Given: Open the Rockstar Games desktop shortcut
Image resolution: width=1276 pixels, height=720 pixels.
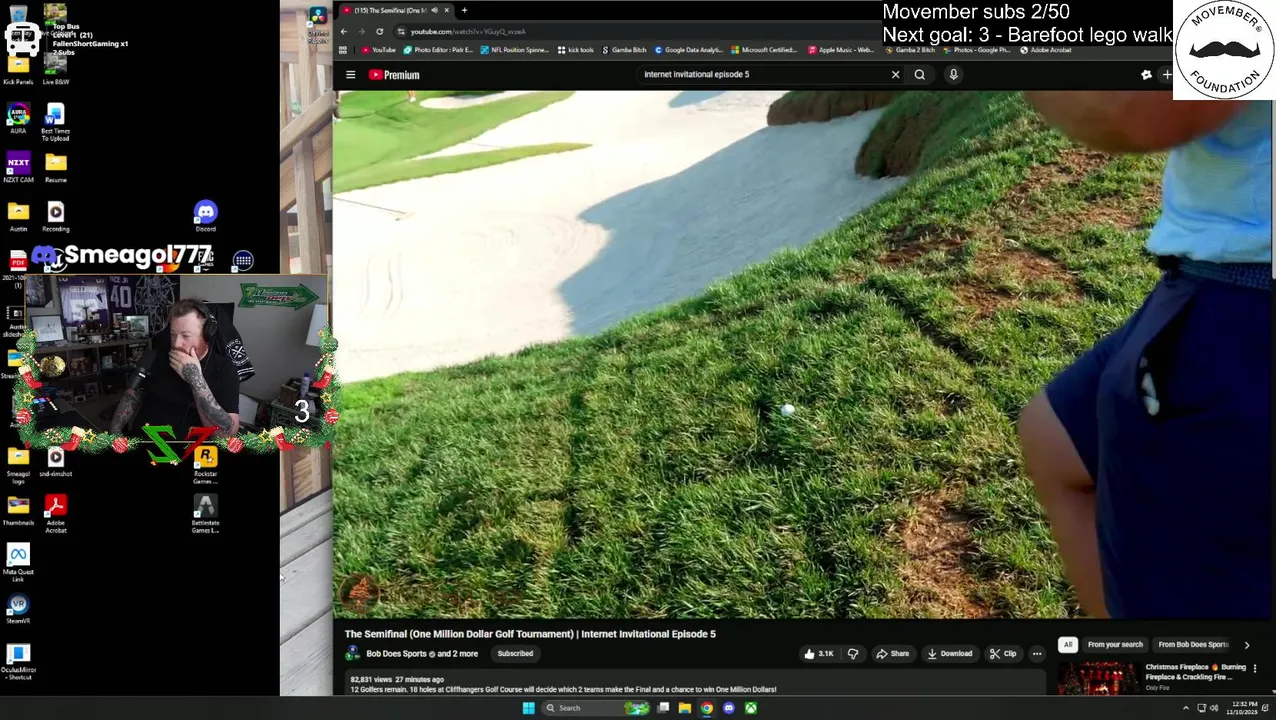Looking at the screenshot, I should coord(205,465).
